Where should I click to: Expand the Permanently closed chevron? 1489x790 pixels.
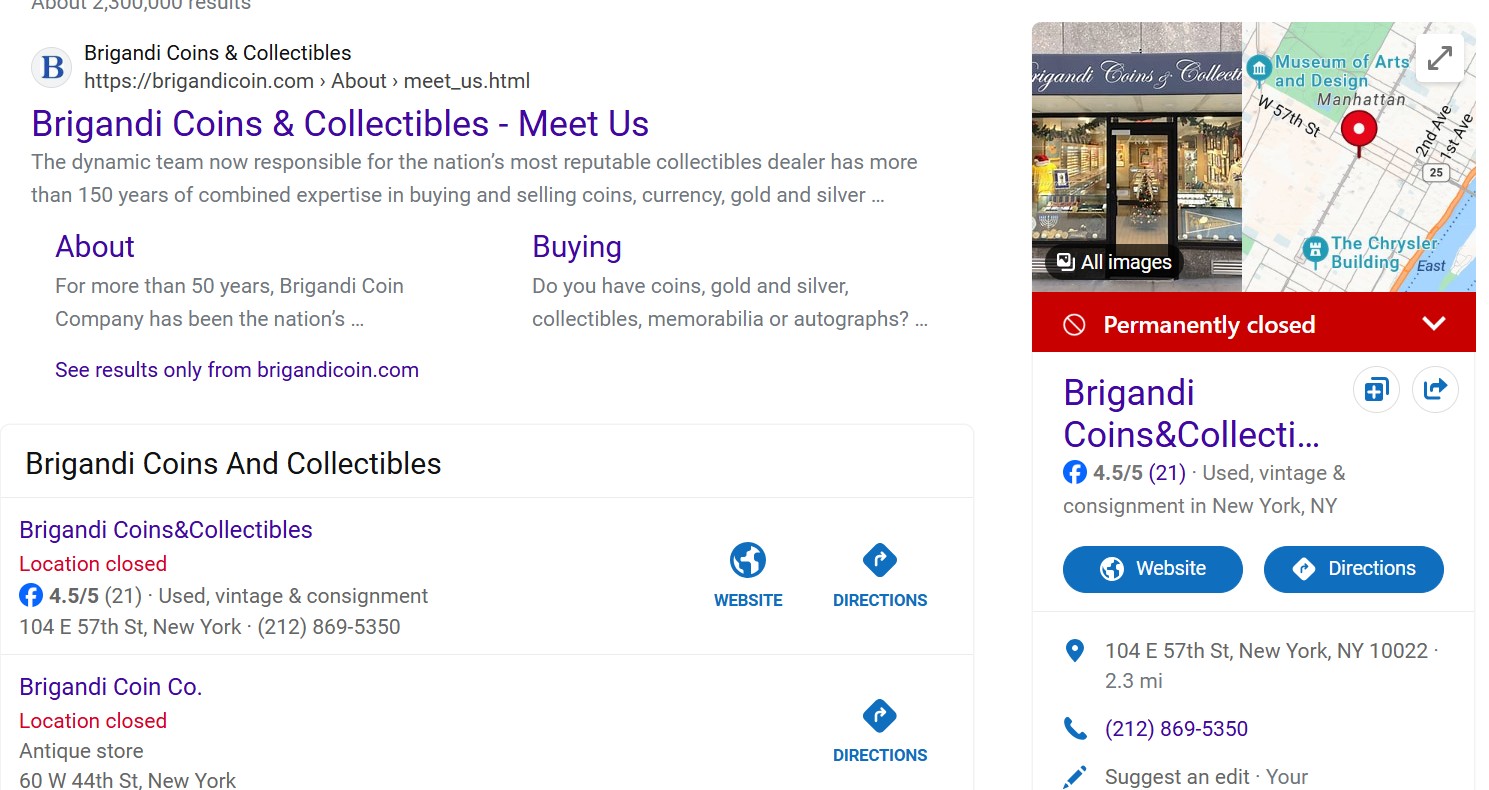pyautogui.click(x=1434, y=323)
